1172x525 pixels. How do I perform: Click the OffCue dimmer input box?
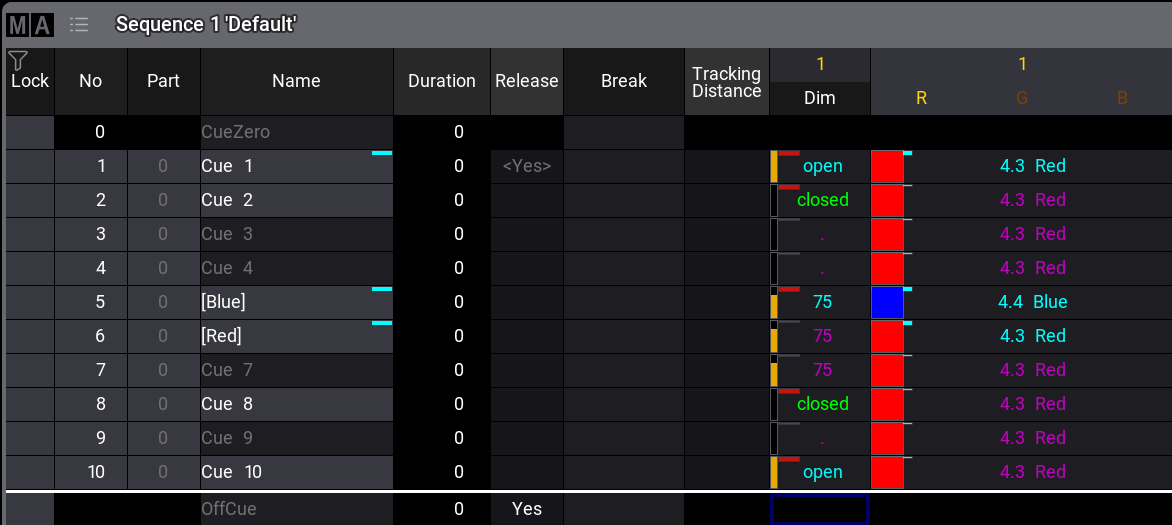click(x=819, y=509)
